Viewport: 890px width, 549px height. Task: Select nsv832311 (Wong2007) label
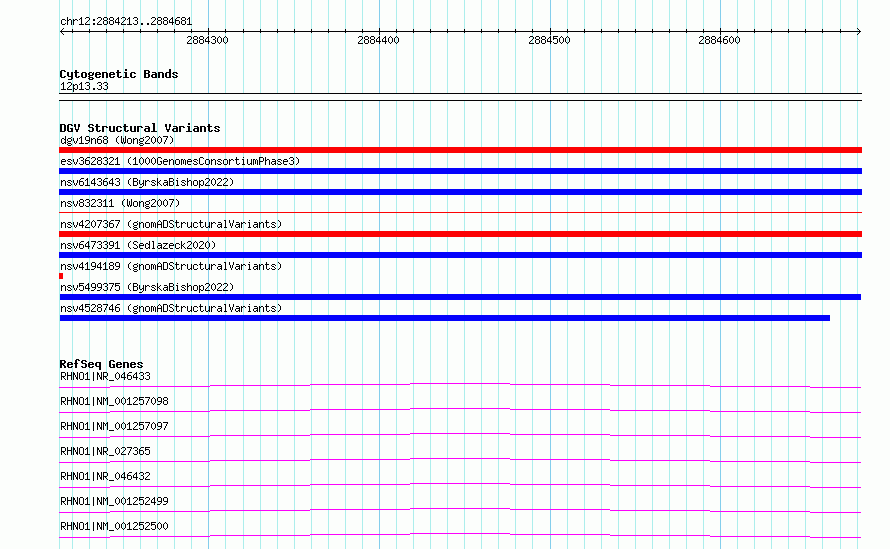click(x=120, y=203)
